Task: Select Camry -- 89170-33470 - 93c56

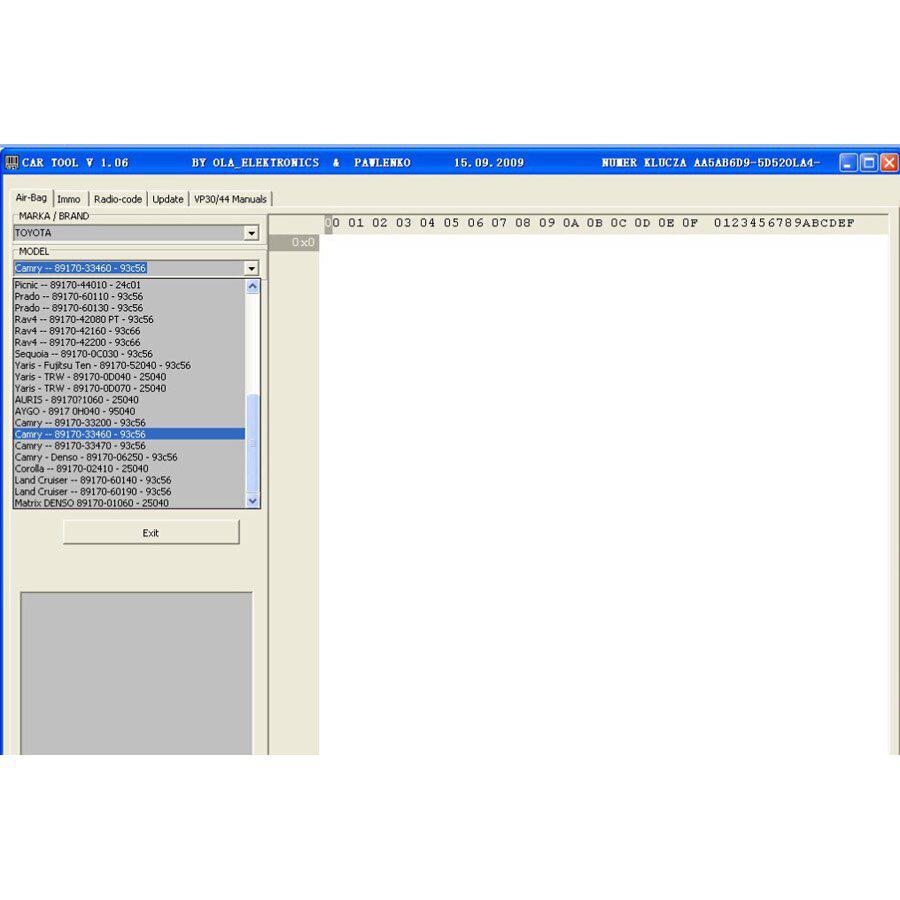Action: [129, 445]
